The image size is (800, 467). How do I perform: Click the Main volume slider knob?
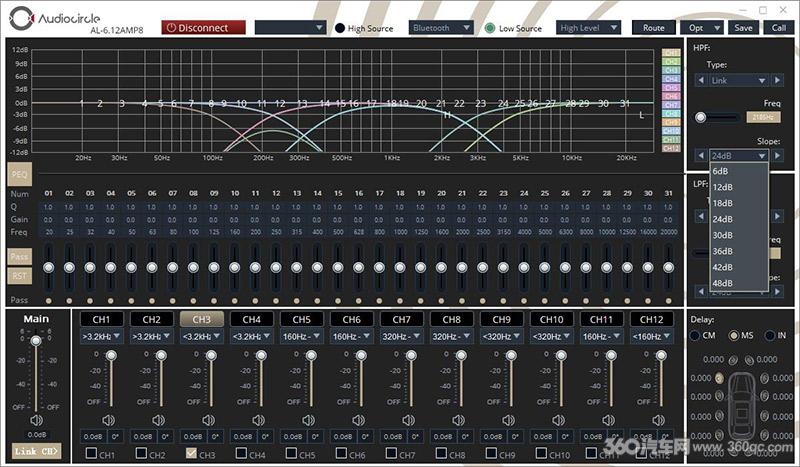pyautogui.click(x=36, y=340)
